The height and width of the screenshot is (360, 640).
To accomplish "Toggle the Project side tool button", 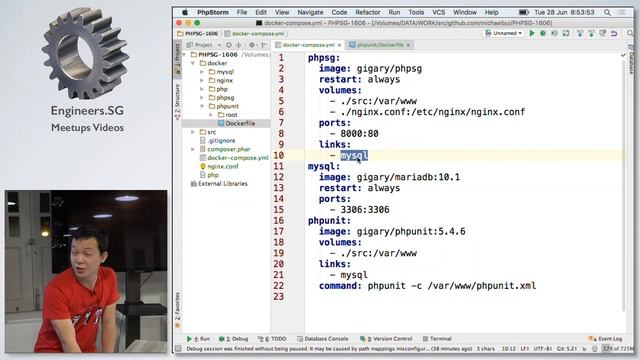I will click(178, 58).
